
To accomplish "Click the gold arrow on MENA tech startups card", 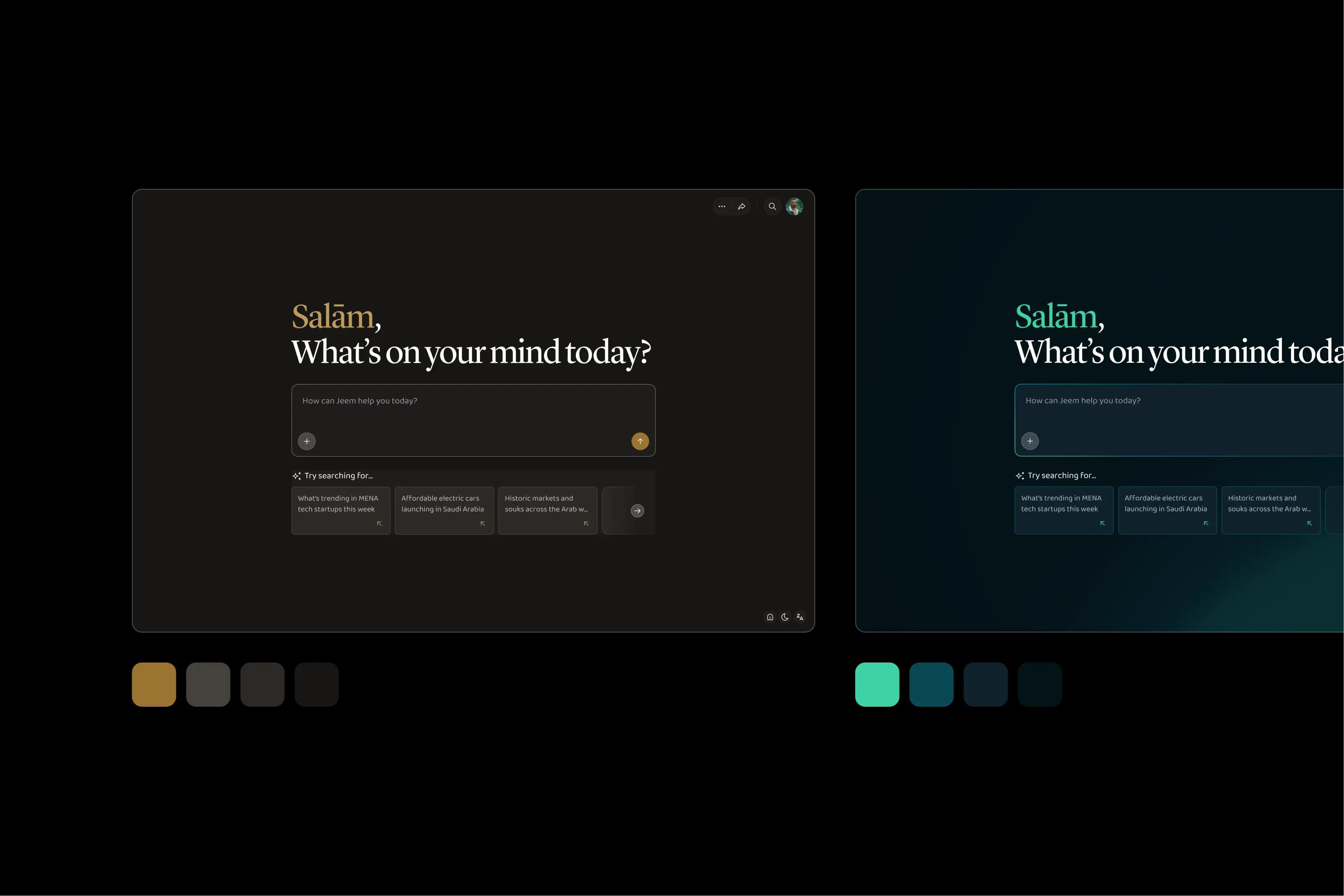I will 379,523.
